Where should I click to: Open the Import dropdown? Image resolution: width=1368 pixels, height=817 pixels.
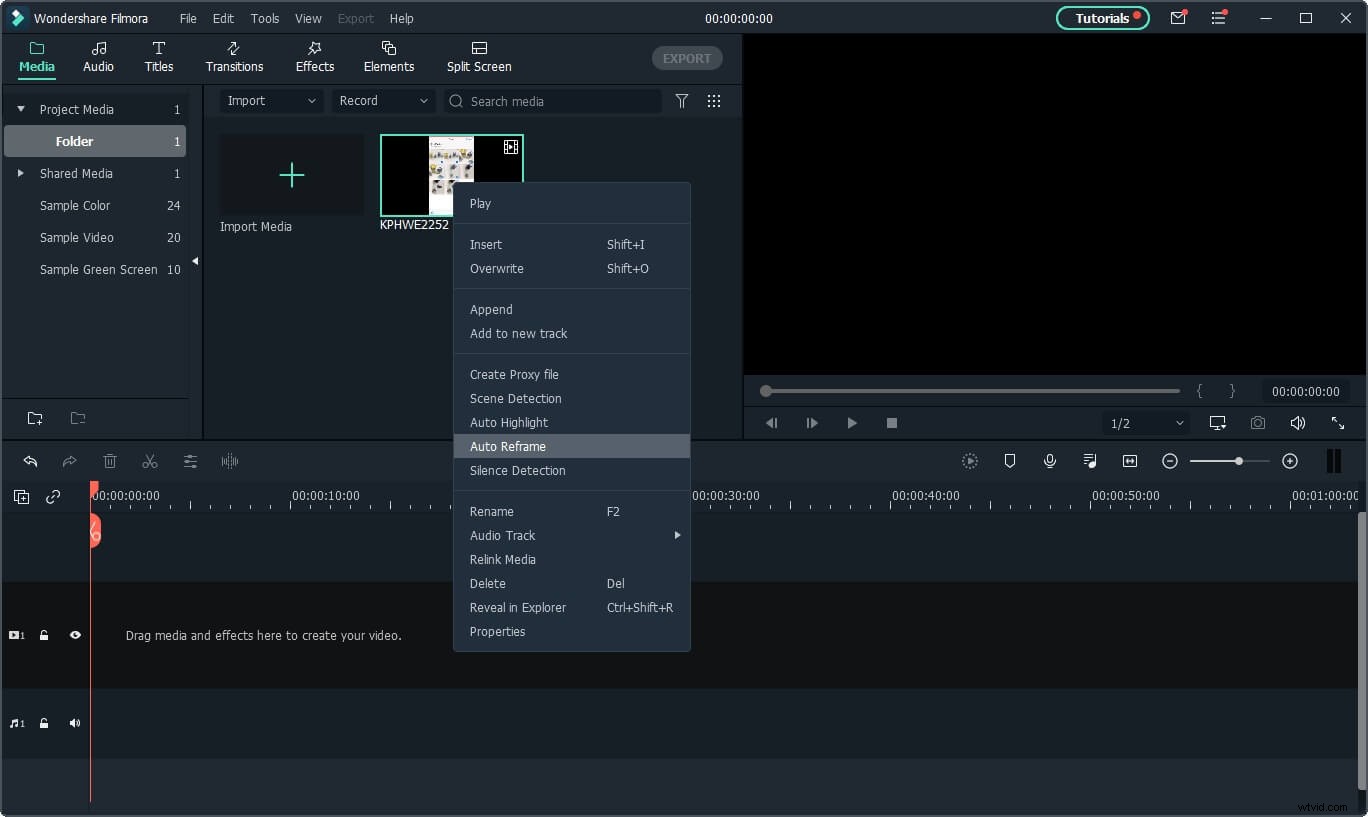270,101
